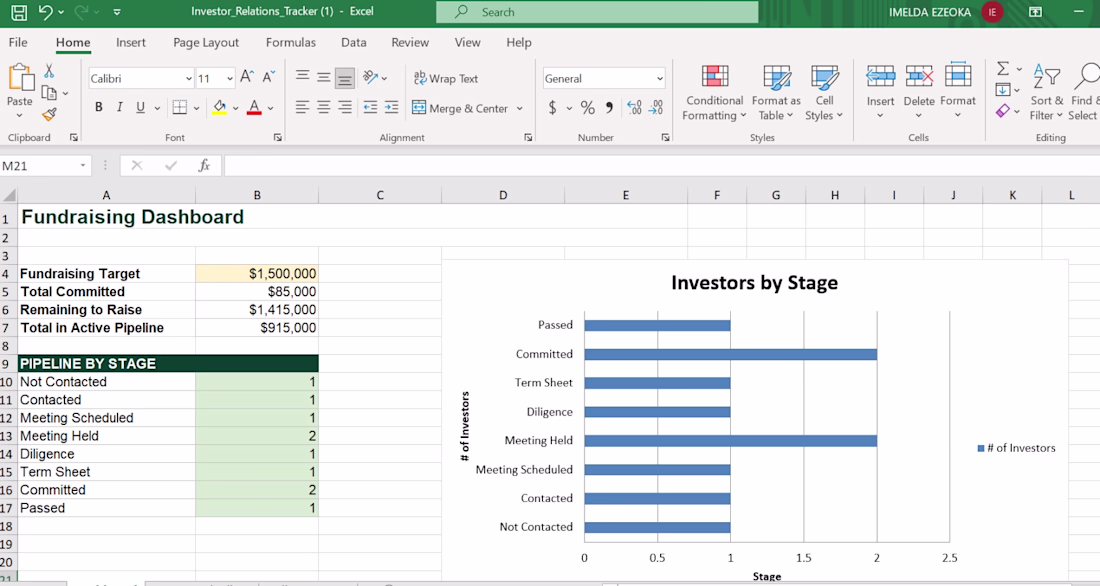Save the workbook with the Save icon
This screenshot has height=586, width=1100.
point(19,12)
